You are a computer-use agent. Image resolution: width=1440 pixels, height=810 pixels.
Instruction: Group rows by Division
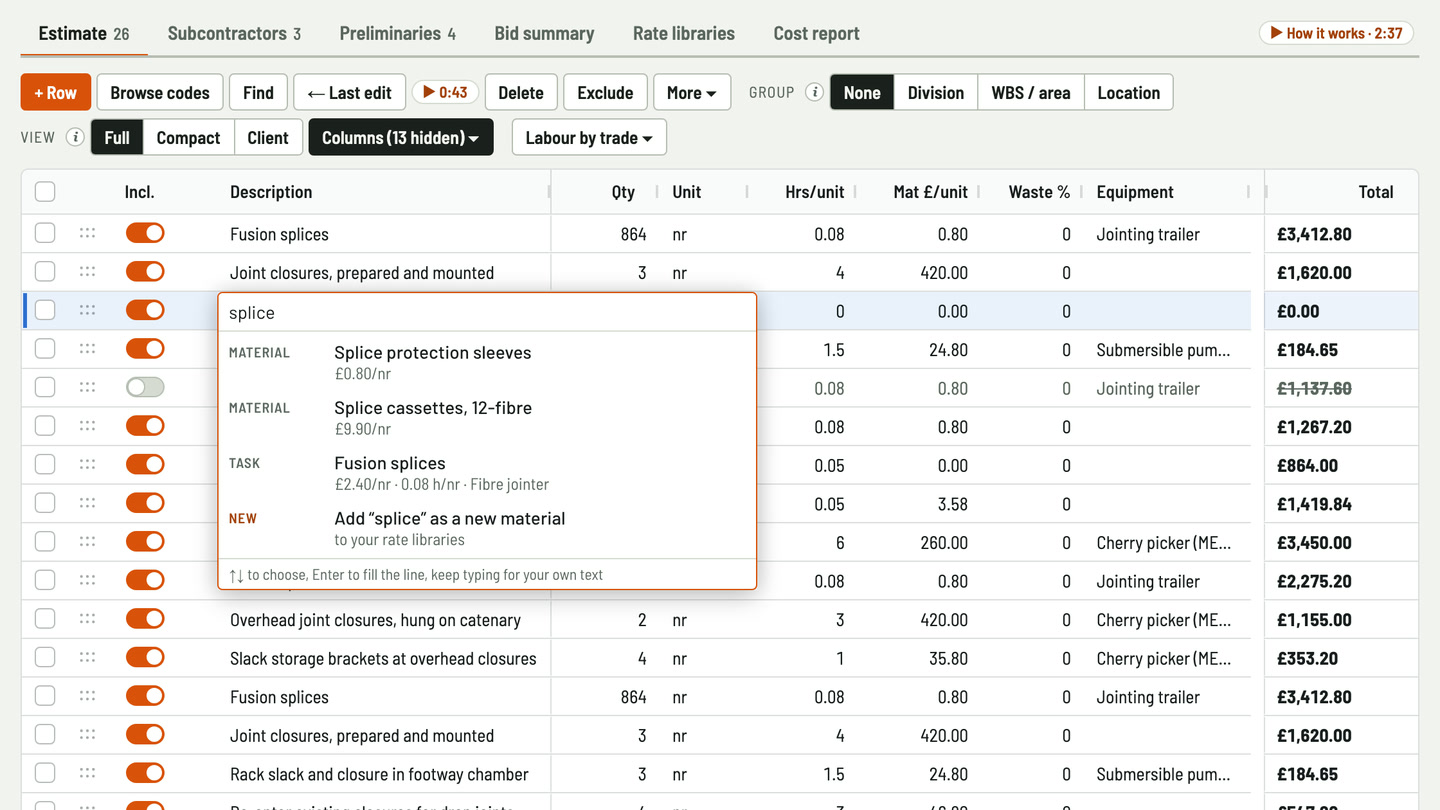[936, 93]
